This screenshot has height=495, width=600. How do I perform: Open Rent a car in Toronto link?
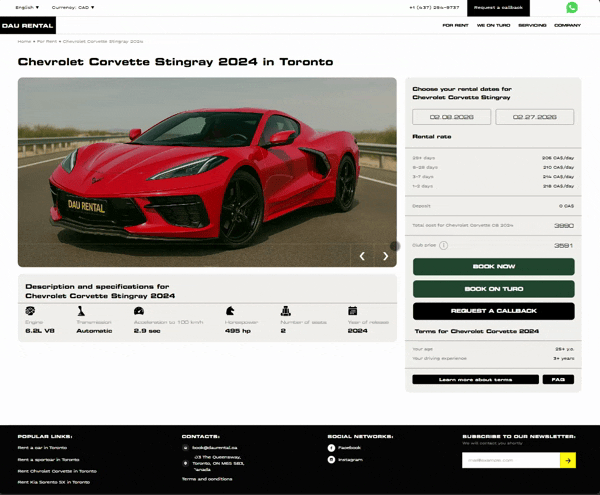(x=42, y=448)
